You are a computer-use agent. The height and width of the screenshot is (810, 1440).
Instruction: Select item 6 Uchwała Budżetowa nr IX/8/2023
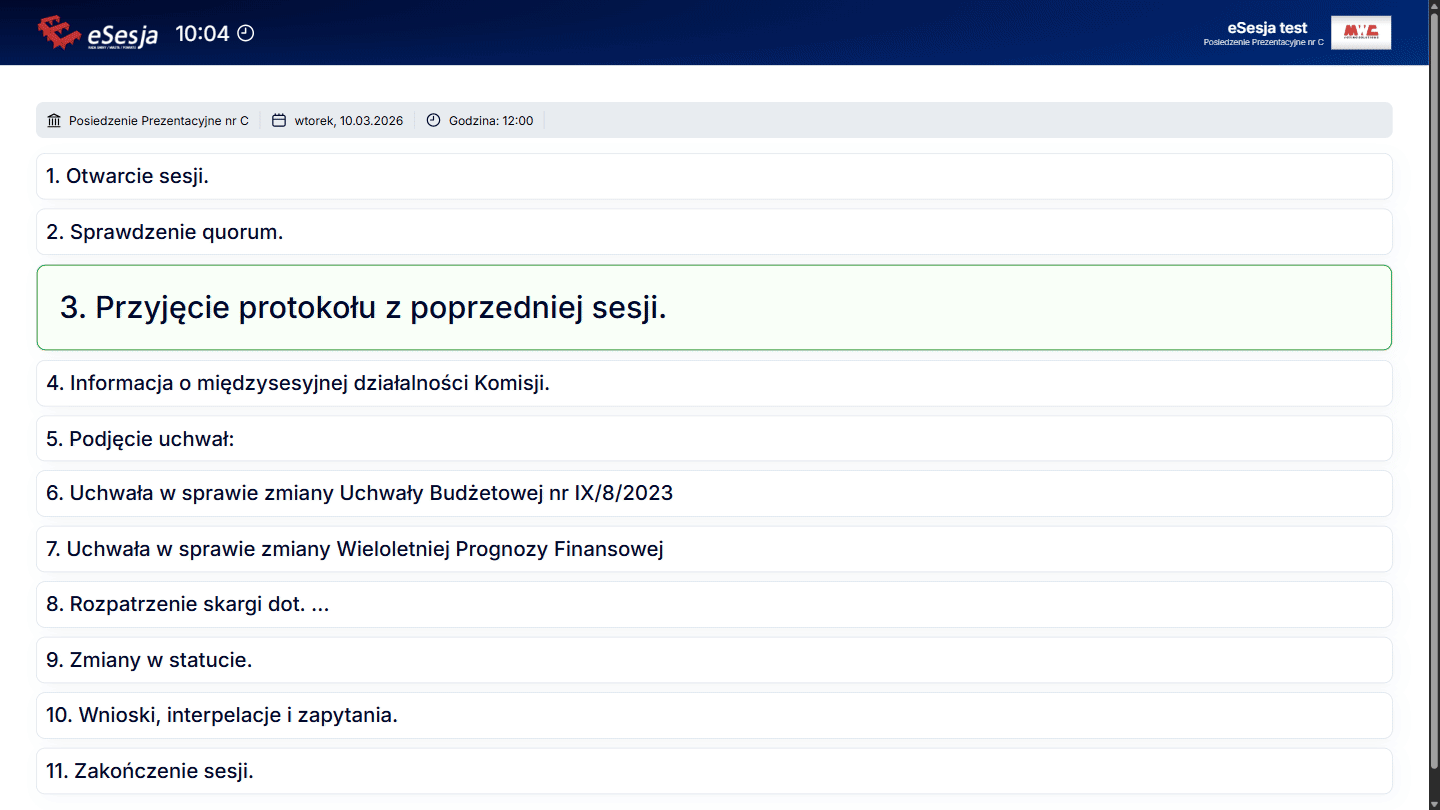(359, 493)
